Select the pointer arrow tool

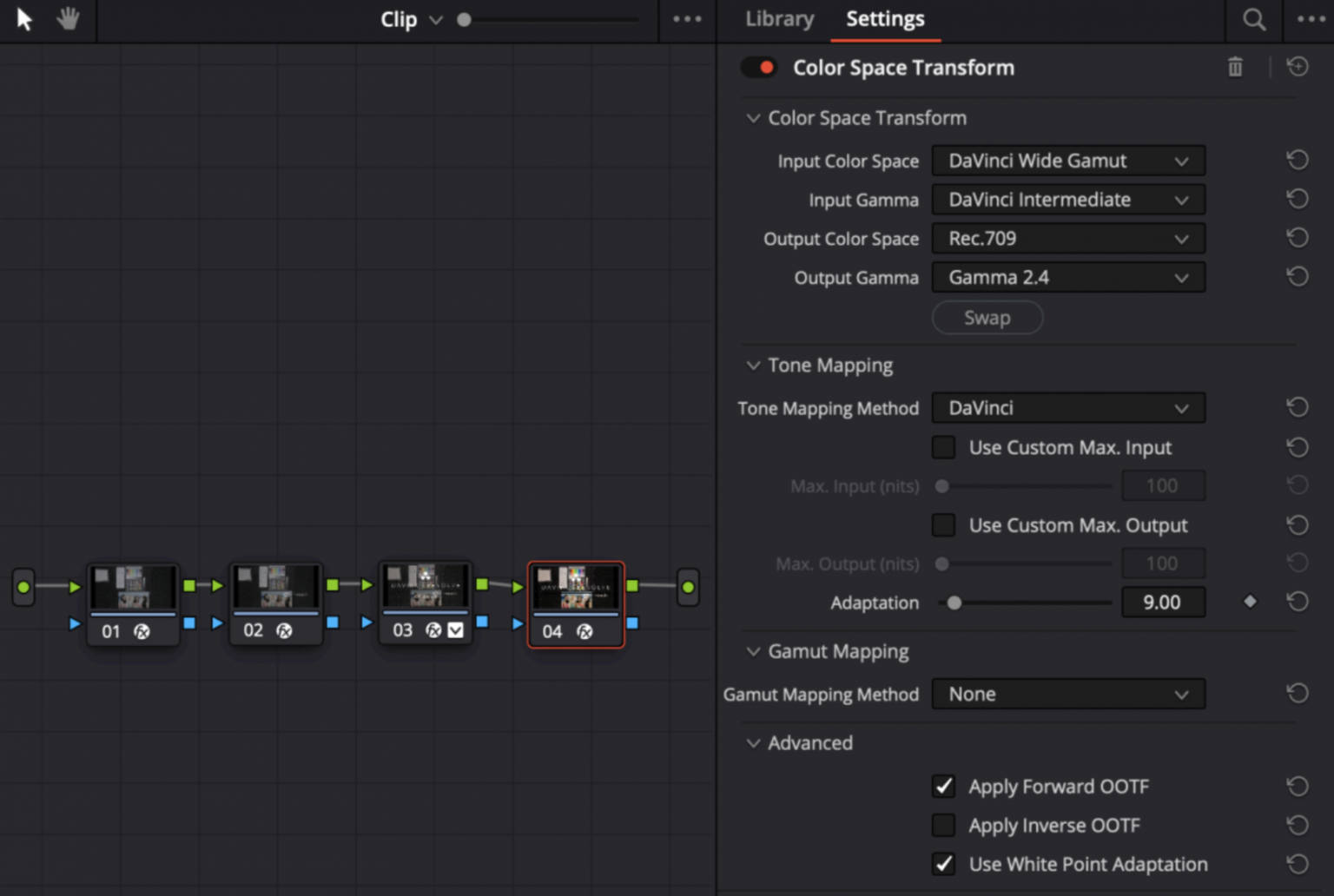[x=24, y=19]
